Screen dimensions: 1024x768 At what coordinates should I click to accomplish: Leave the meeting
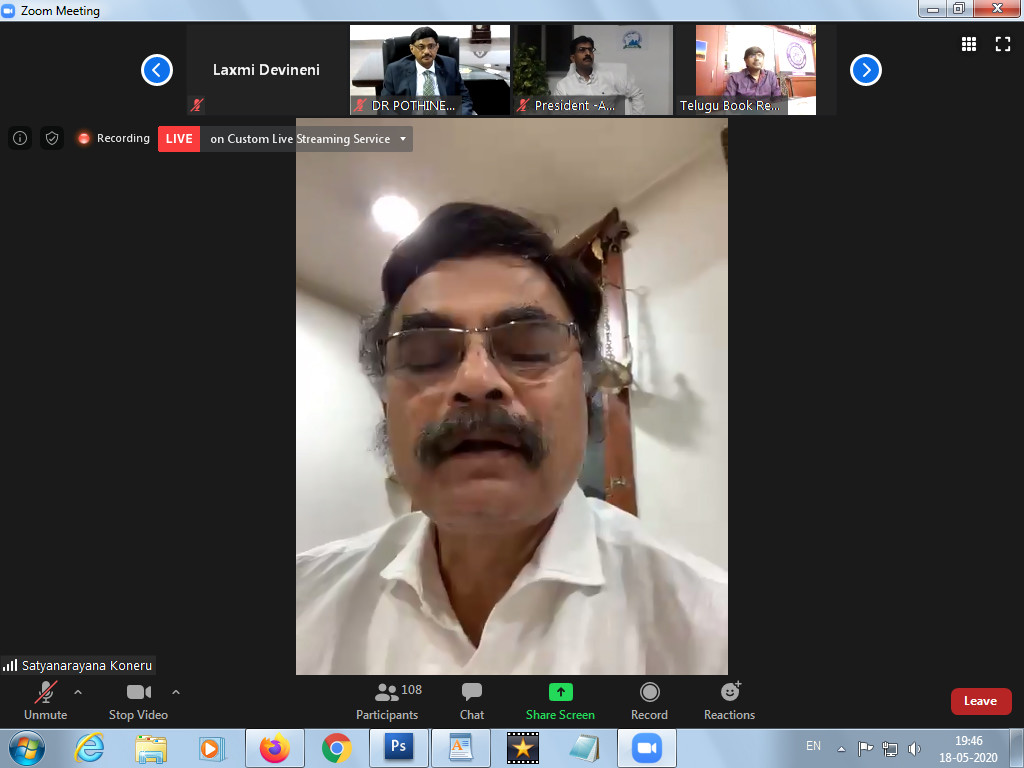click(x=980, y=701)
